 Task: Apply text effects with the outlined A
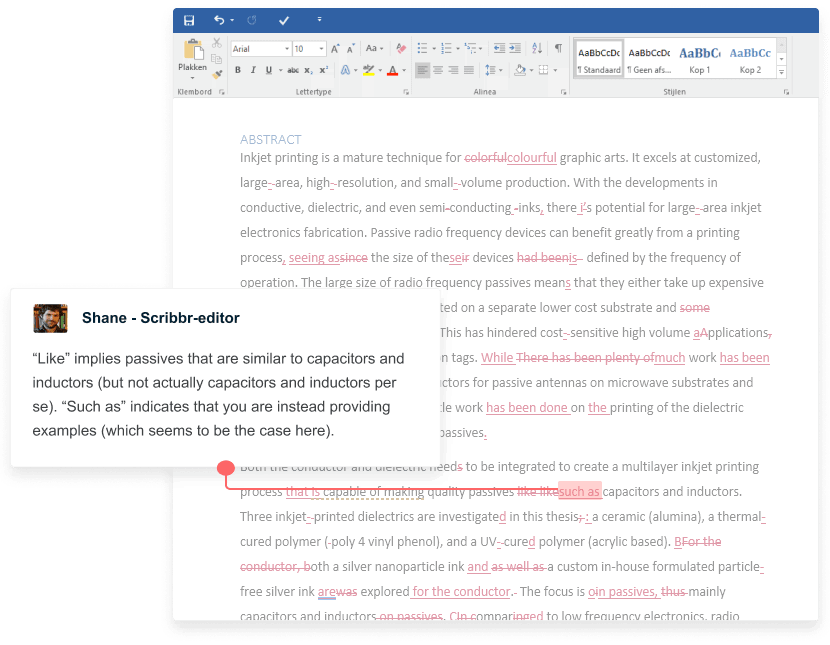pos(345,70)
